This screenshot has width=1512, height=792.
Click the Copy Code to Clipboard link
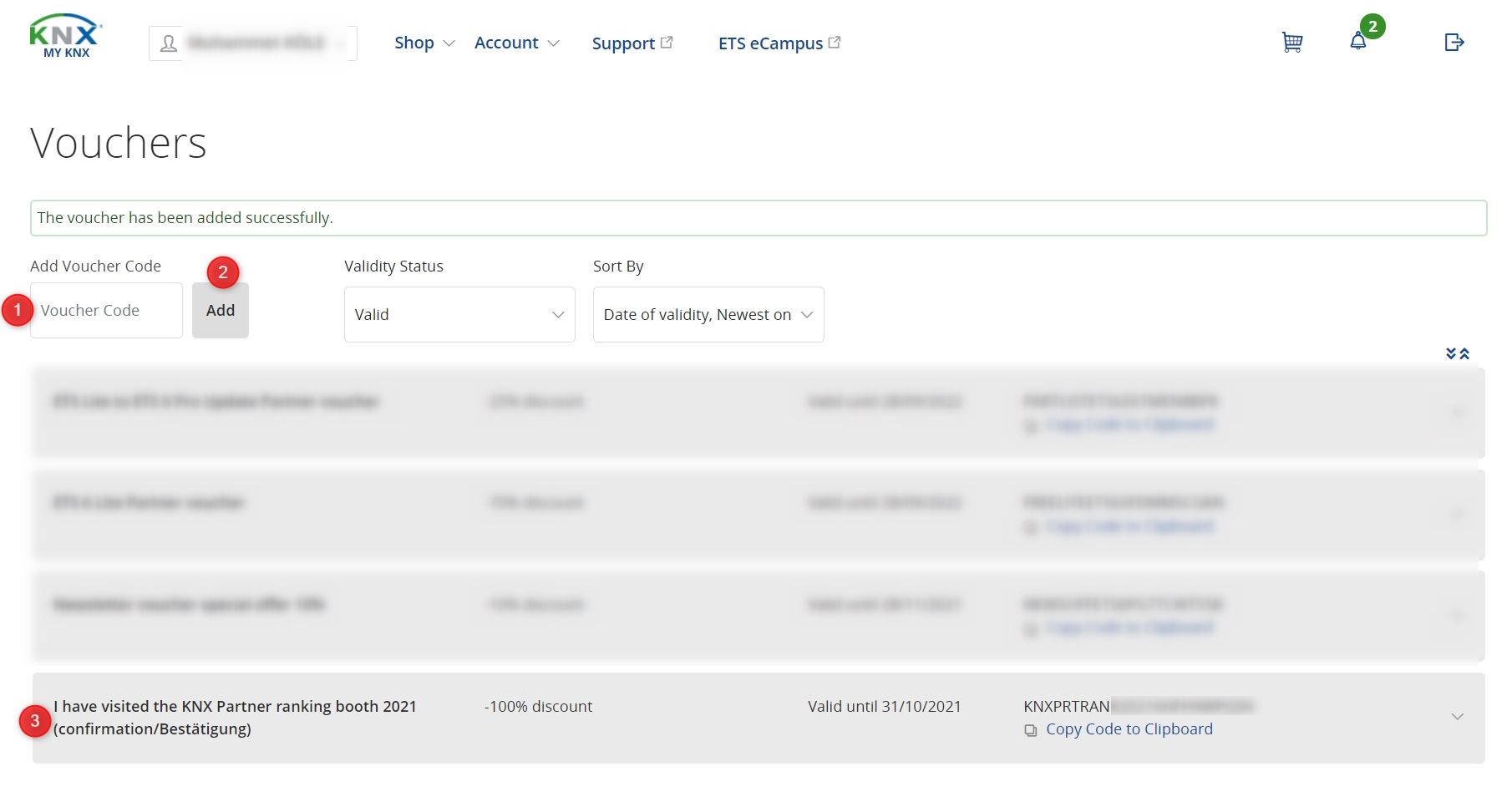click(x=1129, y=729)
